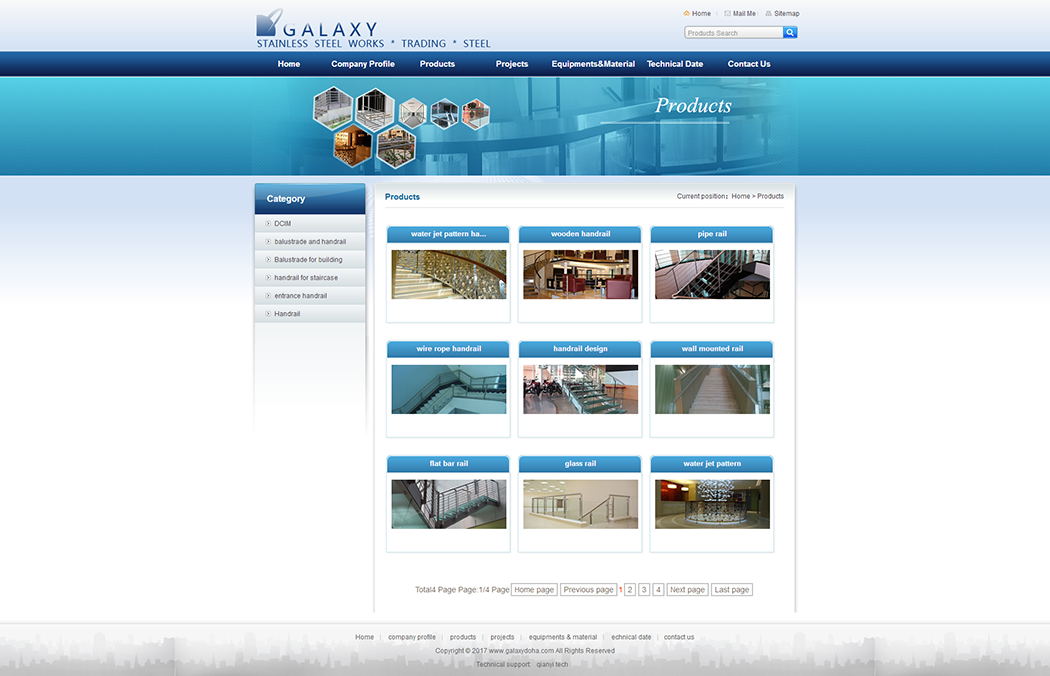Image resolution: width=1050 pixels, height=676 pixels.
Task: Jump to the Last page button
Action: click(732, 590)
